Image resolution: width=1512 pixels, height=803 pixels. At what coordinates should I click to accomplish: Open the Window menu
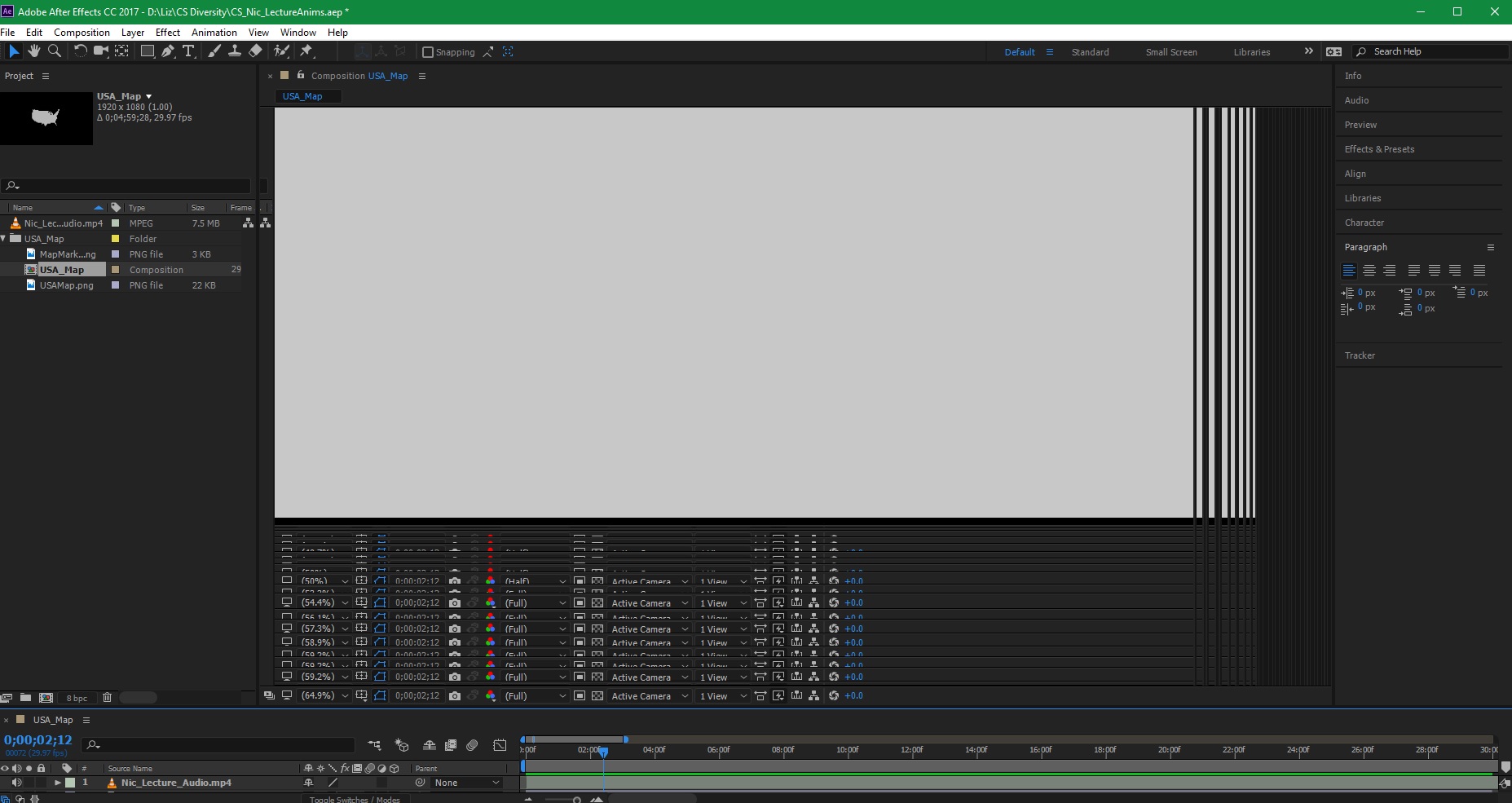298,33
